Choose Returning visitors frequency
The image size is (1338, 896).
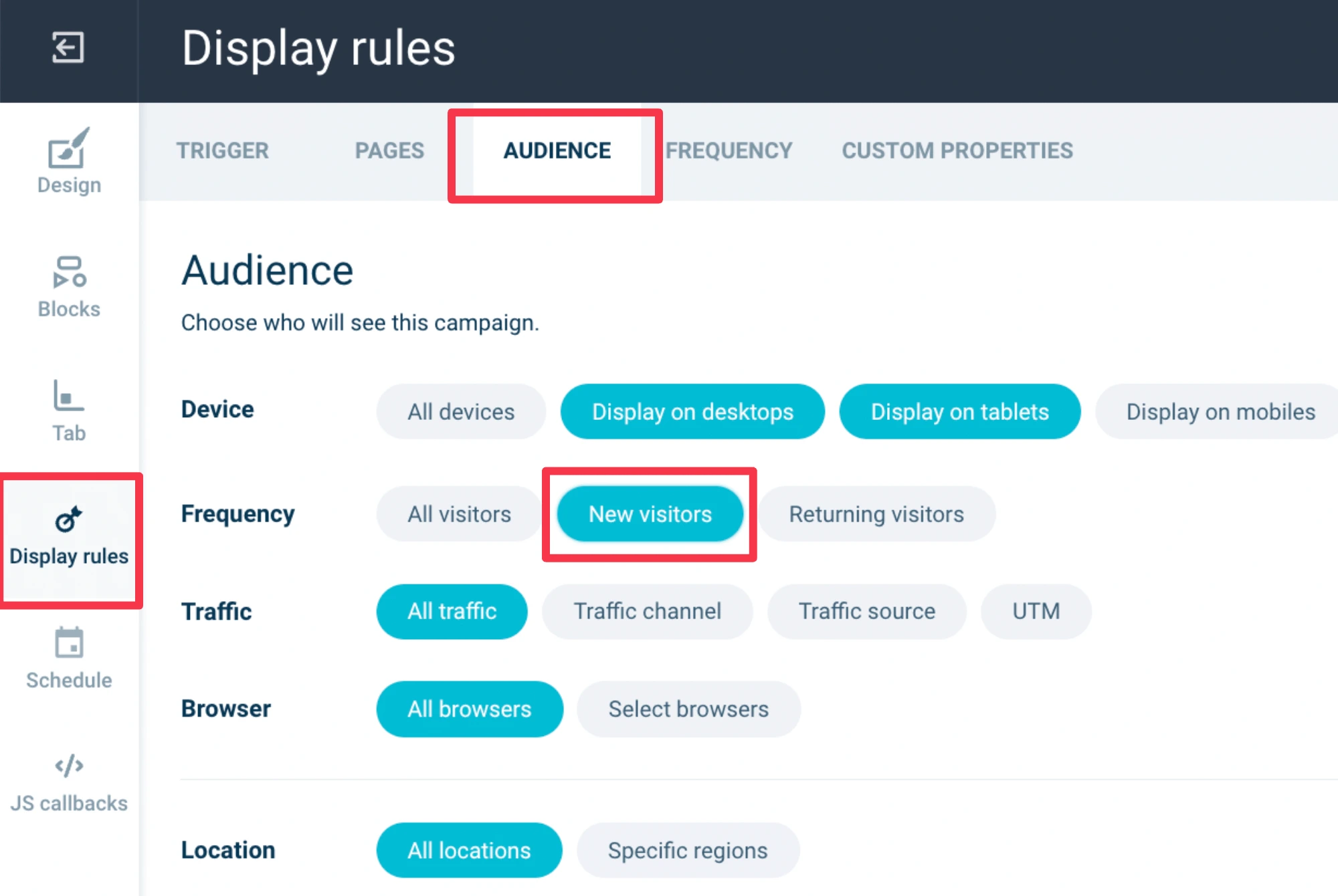click(x=876, y=514)
